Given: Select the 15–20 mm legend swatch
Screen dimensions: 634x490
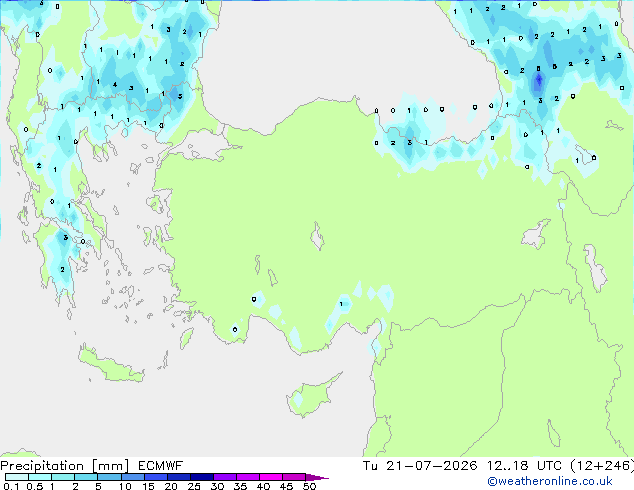Looking at the screenshot, I should [x=155, y=477].
